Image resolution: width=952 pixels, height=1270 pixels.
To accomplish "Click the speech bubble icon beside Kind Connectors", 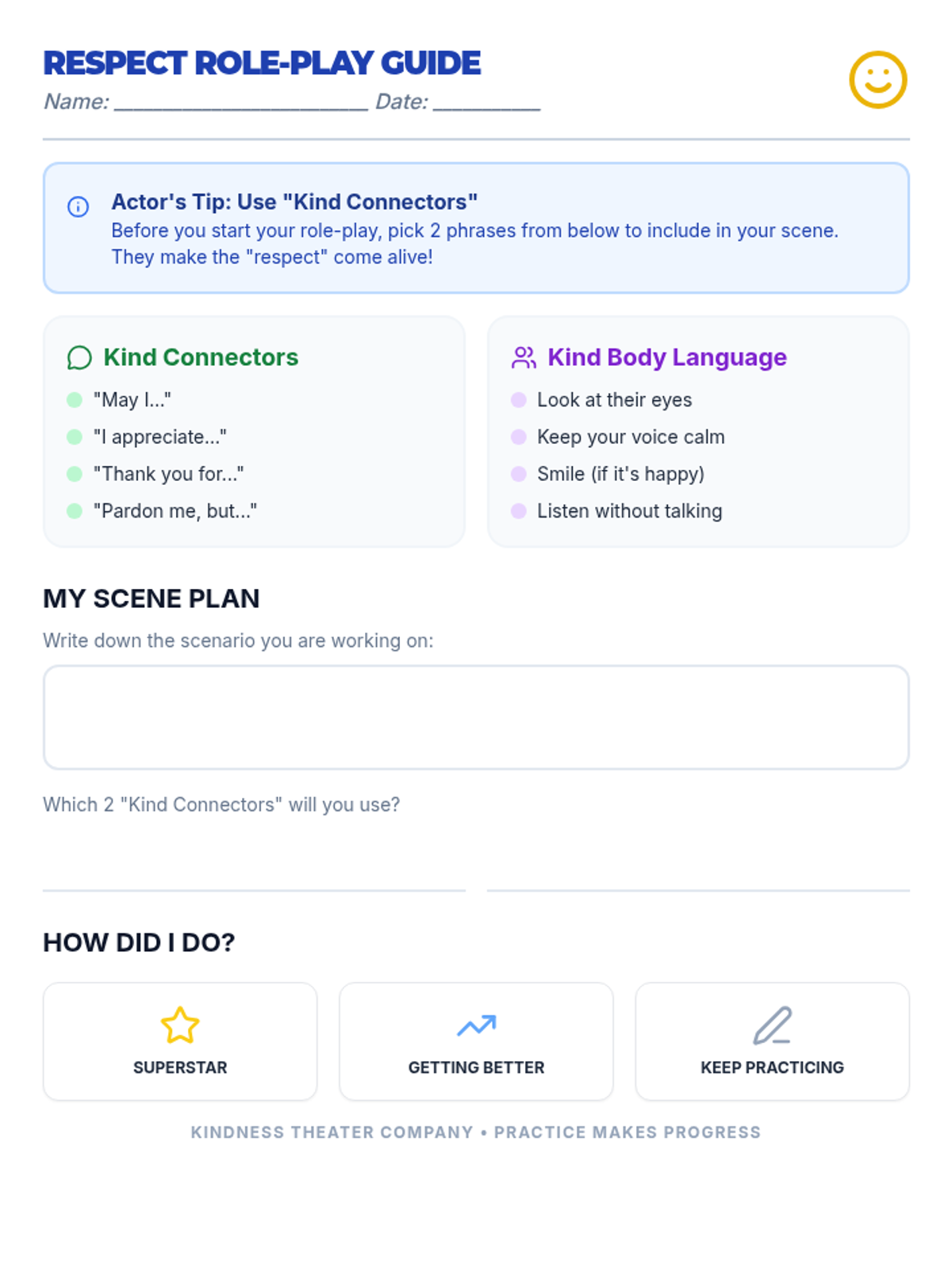I will (79, 358).
